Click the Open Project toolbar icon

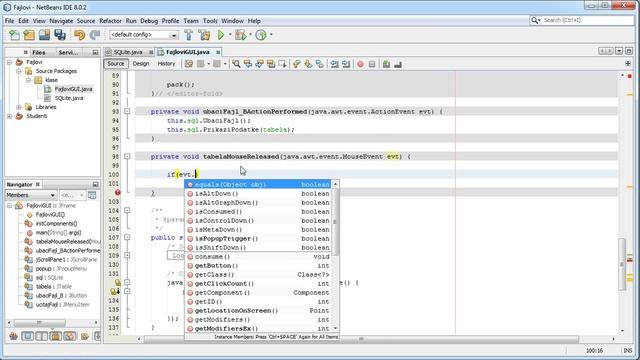[44, 35]
